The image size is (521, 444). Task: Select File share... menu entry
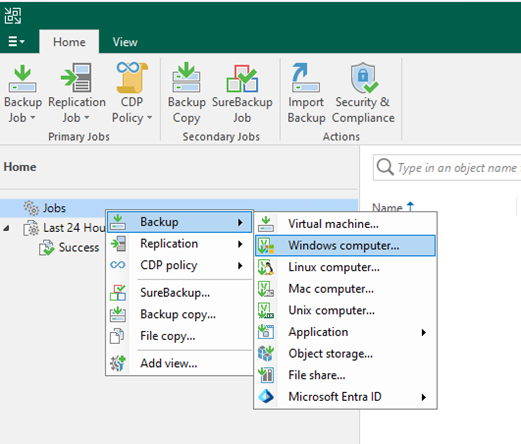(x=345, y=375)
